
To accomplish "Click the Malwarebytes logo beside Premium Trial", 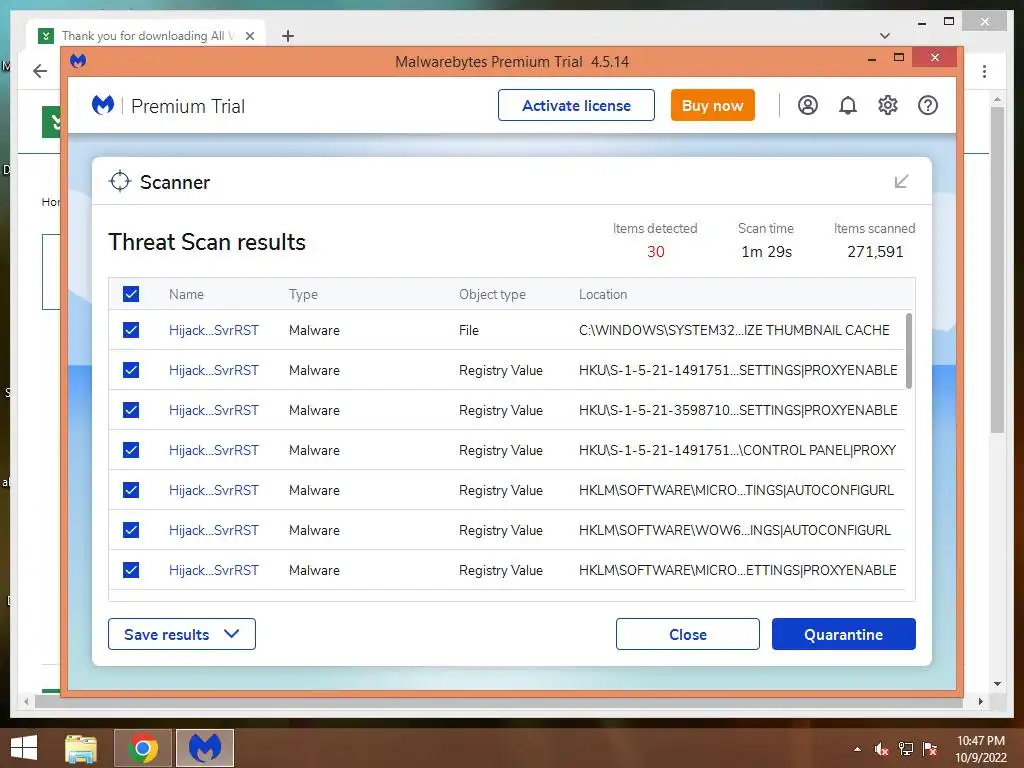I will coord(103,105).
